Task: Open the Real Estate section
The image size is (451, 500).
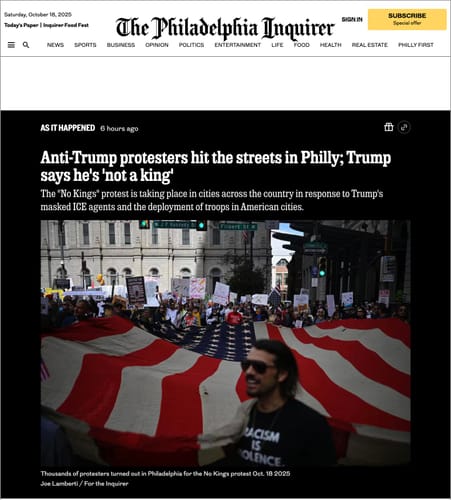Action: click(x=370, y=45)
